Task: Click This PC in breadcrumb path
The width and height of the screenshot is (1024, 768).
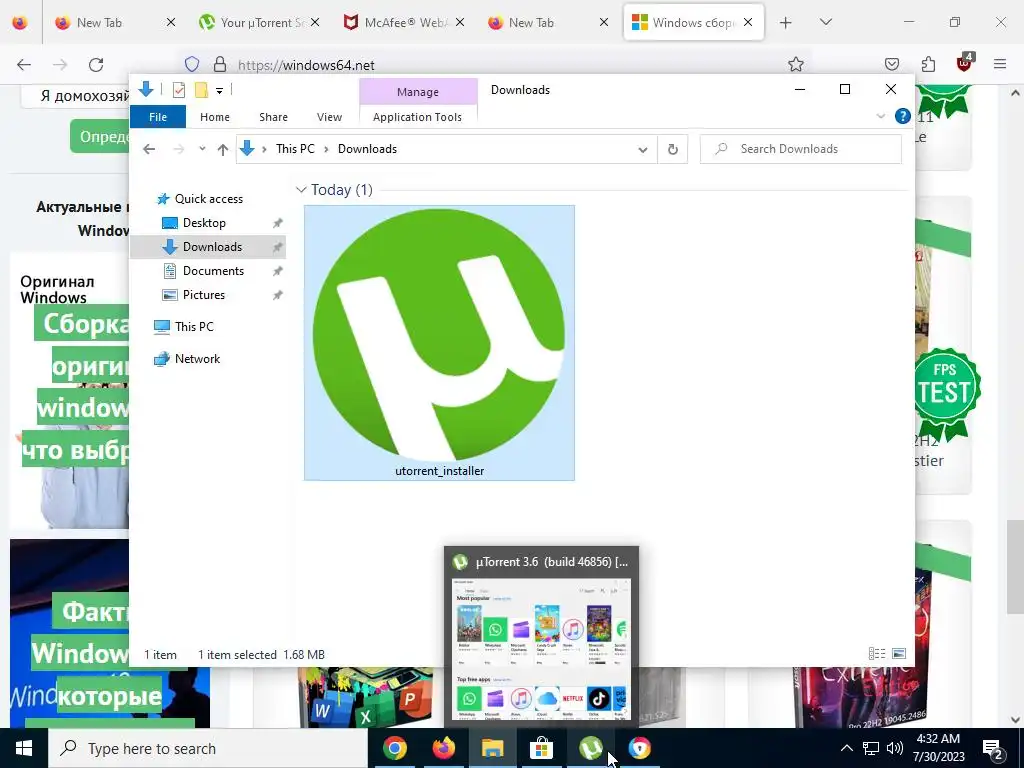Action: [295, 149]
